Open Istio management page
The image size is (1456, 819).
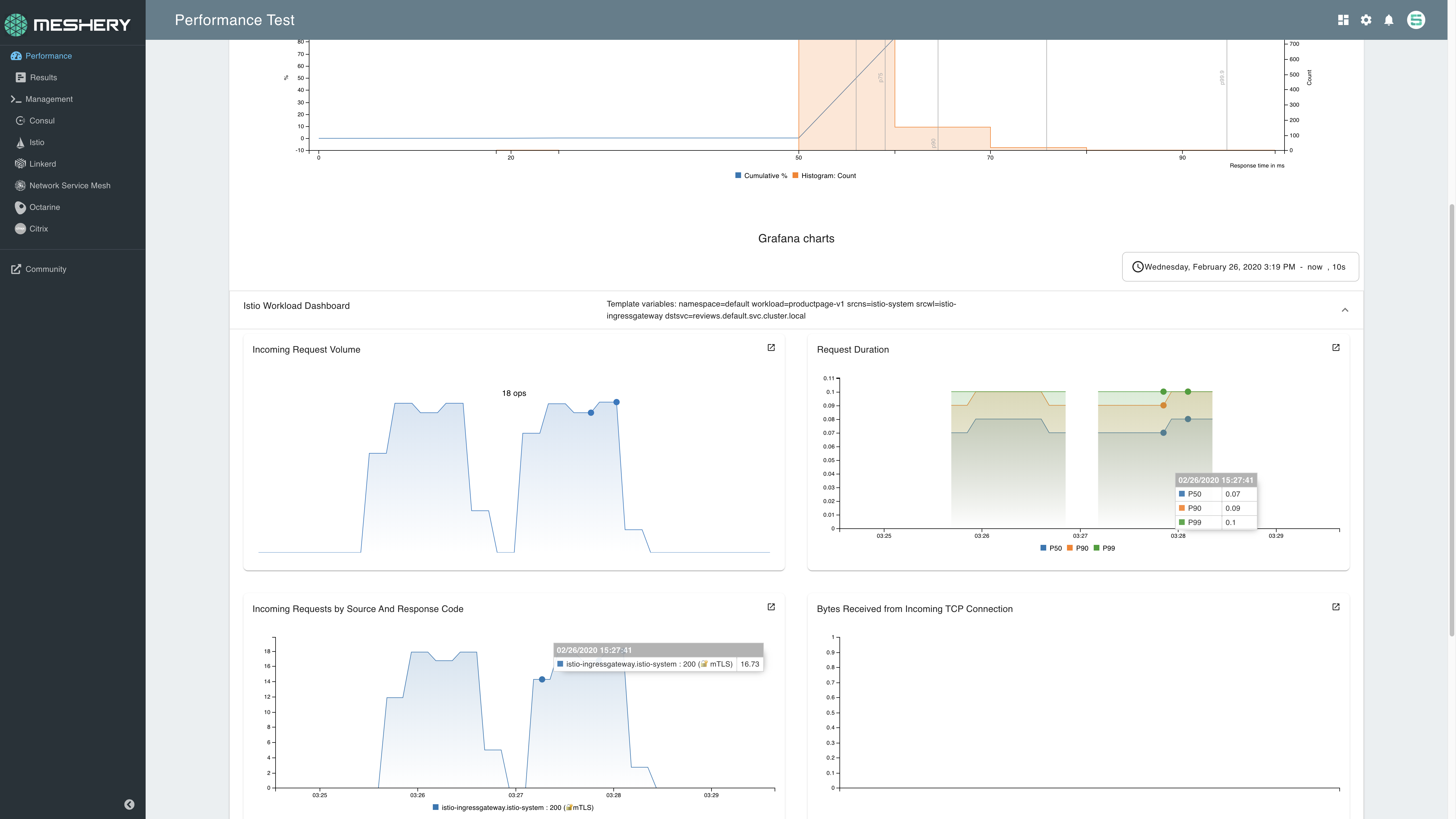click(x=37, y=142)
